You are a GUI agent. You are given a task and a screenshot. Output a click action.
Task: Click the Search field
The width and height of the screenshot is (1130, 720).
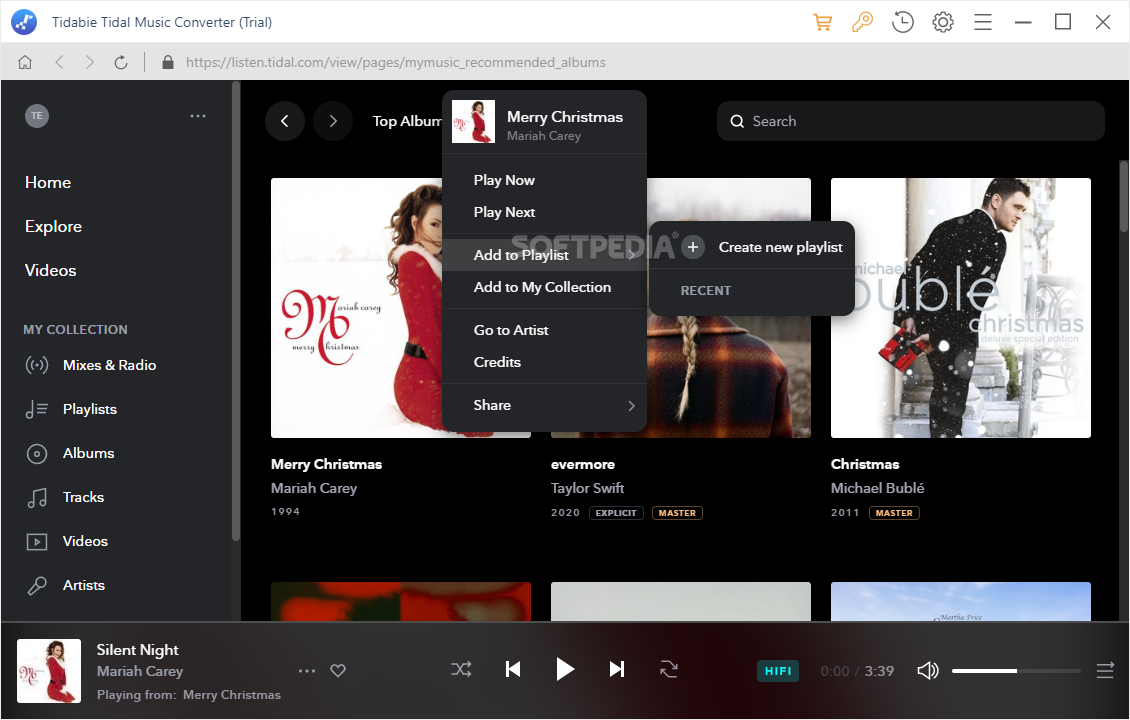pyautogui.click(x=911, y=121)
